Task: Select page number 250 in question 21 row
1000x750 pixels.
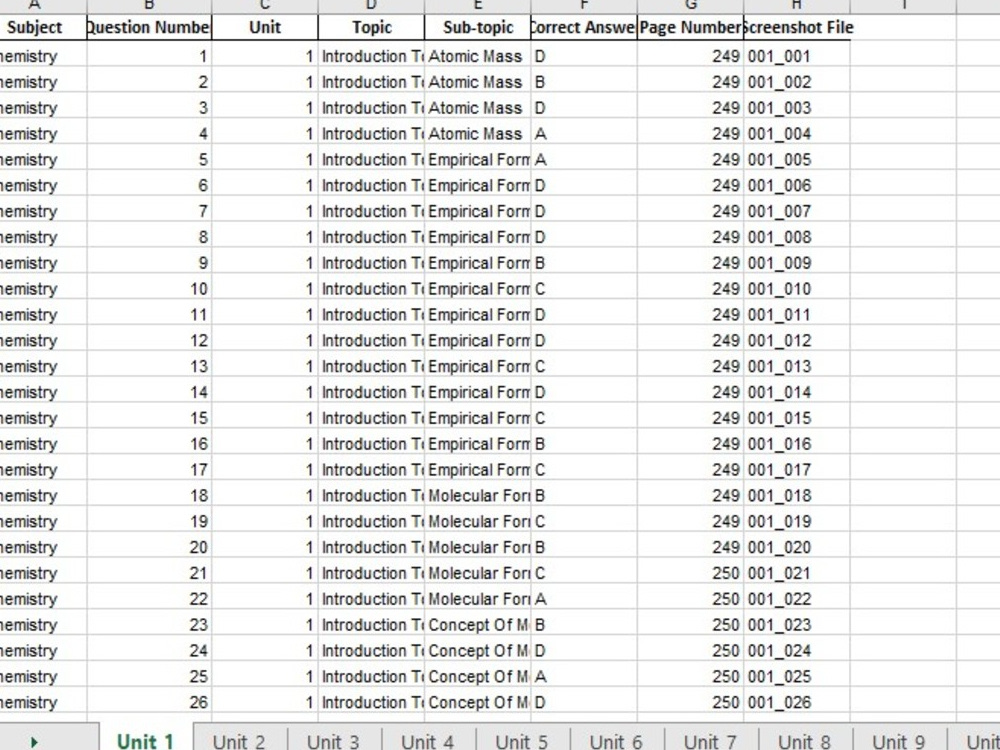Action: coord(691,573)
